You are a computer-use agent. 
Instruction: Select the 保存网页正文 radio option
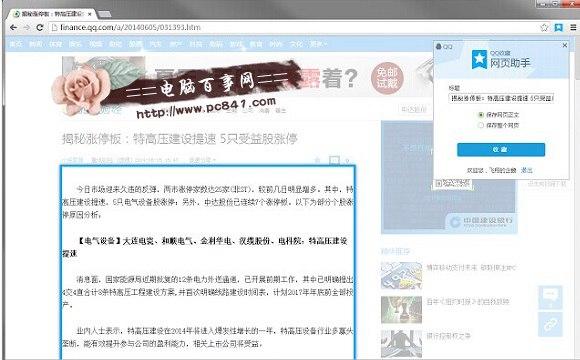481,115
